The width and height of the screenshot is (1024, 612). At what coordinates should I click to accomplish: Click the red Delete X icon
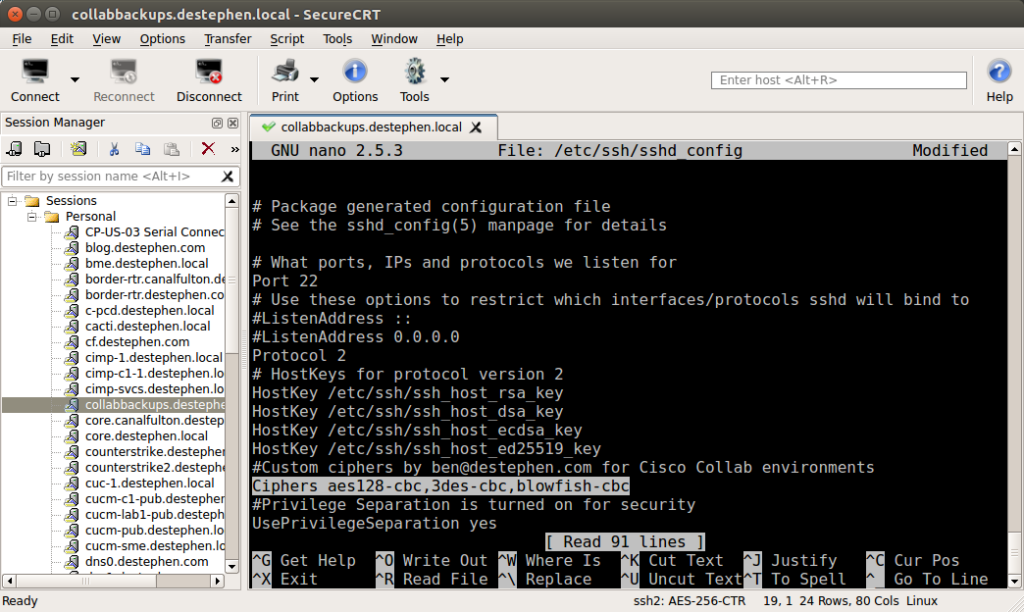coord(208,149)
